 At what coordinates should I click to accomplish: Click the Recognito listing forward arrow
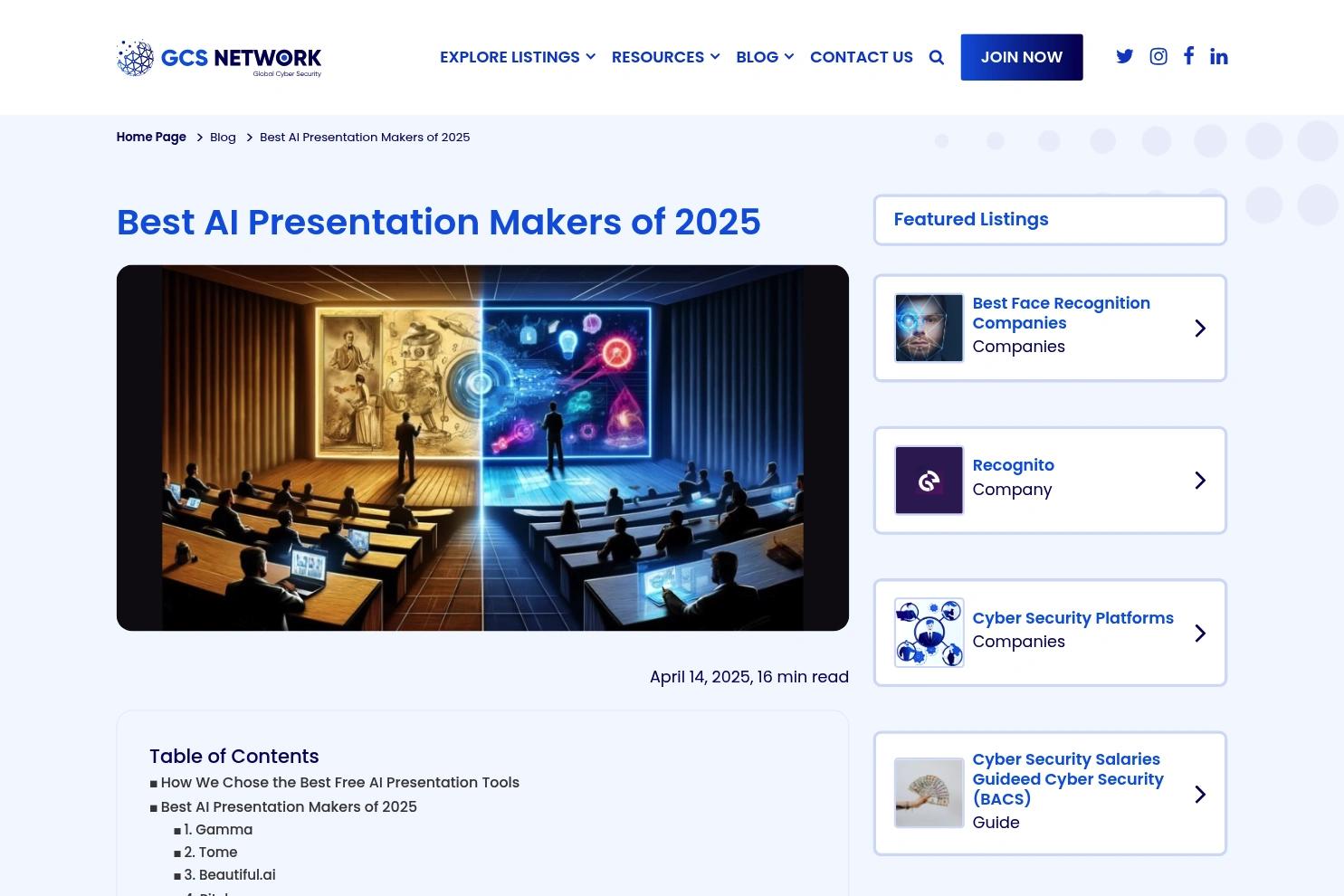(x=1199, y=480)
